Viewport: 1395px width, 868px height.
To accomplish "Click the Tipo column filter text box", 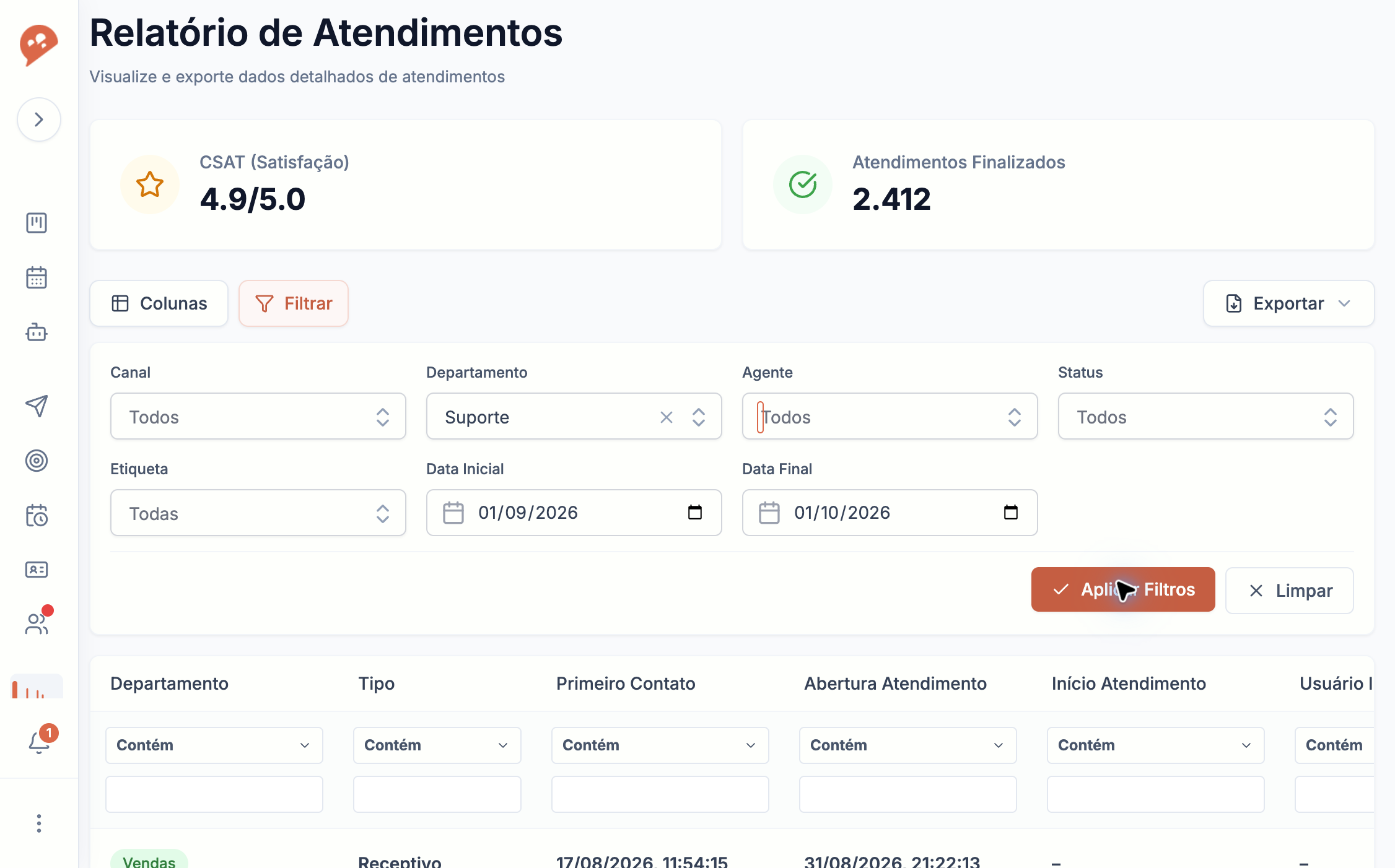I will (437, 794).
